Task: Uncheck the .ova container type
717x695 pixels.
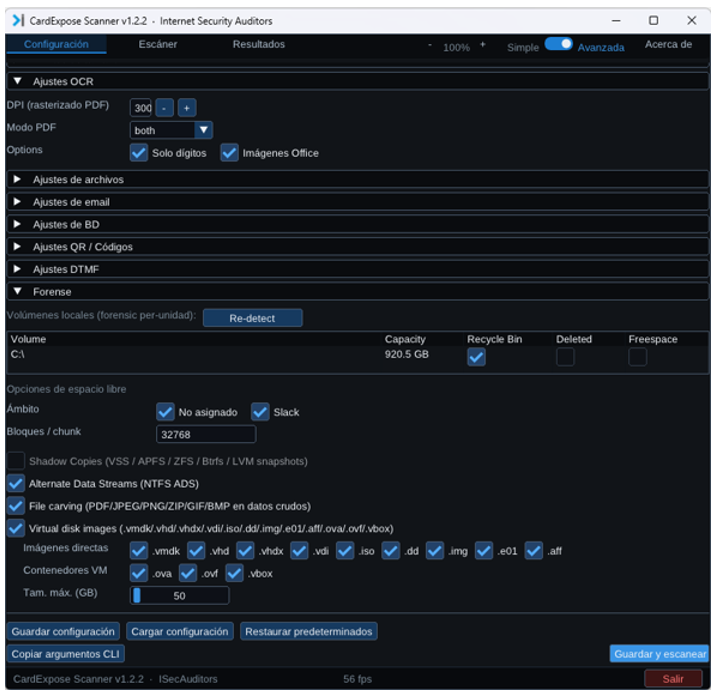Action: coord(139,573)
